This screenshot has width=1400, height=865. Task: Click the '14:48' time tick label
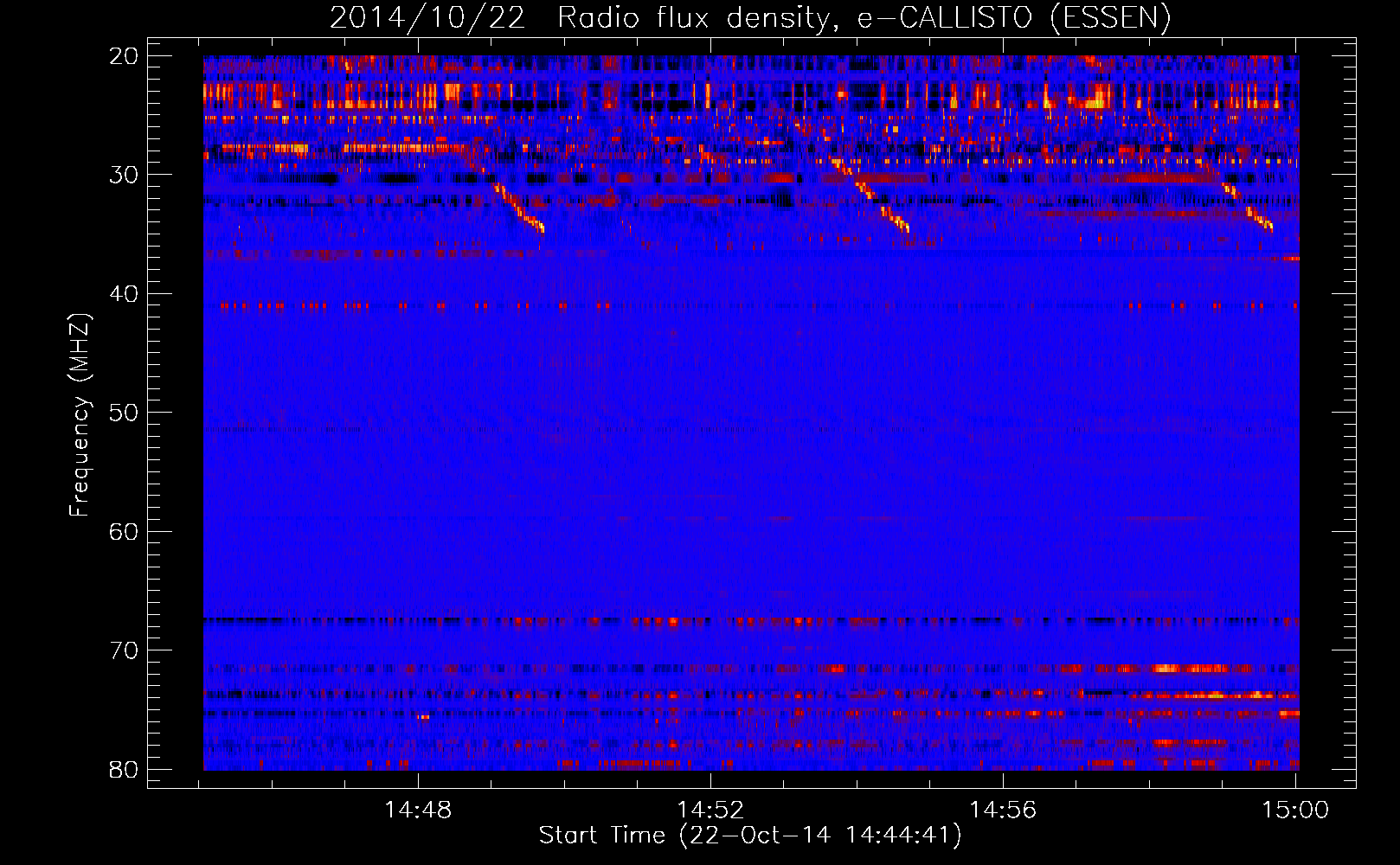[x=418, y=810]
